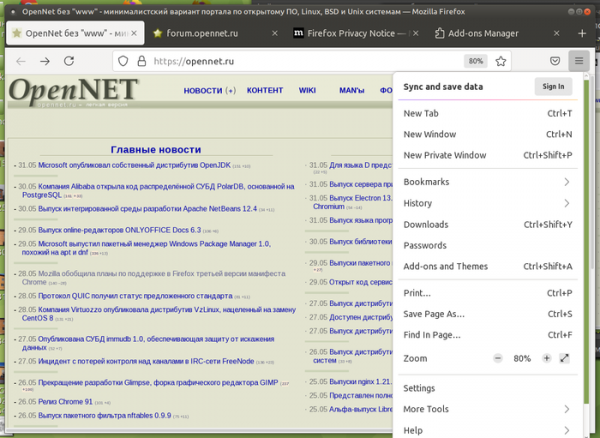Image resolution: width=600 pixels, height=438 pixels.
Task: Click the opennet.ru URL address field
Action: [300, 61]
